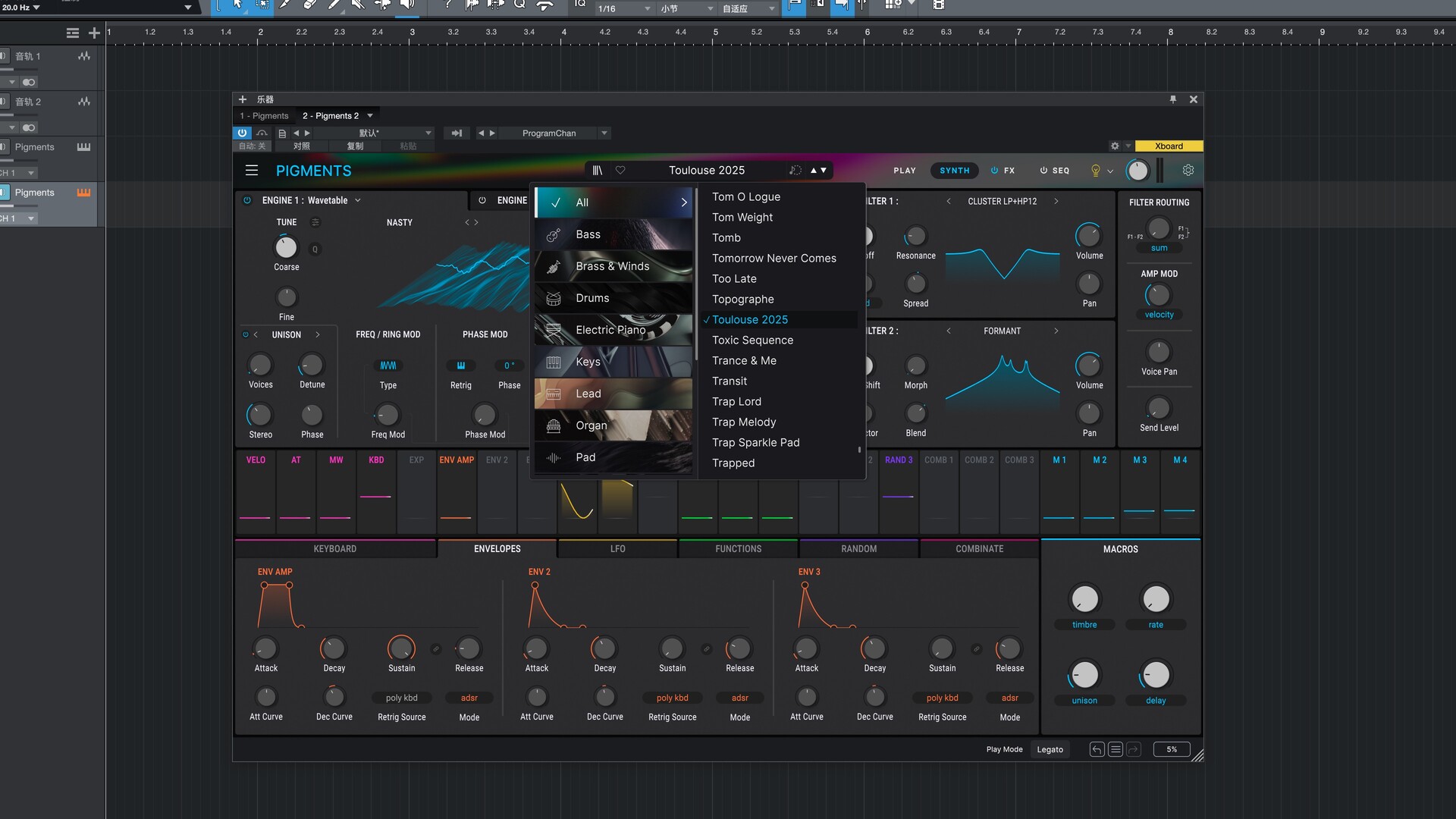This screenshot has height=819, width=1456.
Task: Click the SYNTH view button
Action: (954, 171)
